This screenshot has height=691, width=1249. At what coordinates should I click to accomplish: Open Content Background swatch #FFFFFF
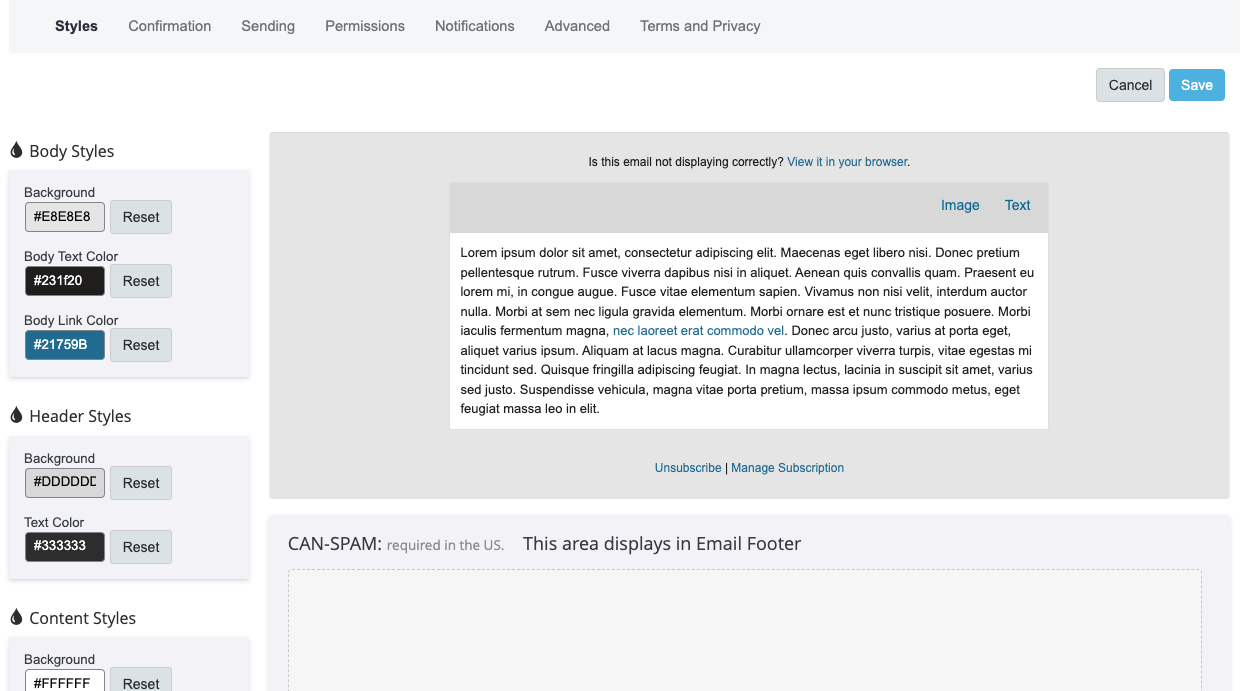coord(65,680)
